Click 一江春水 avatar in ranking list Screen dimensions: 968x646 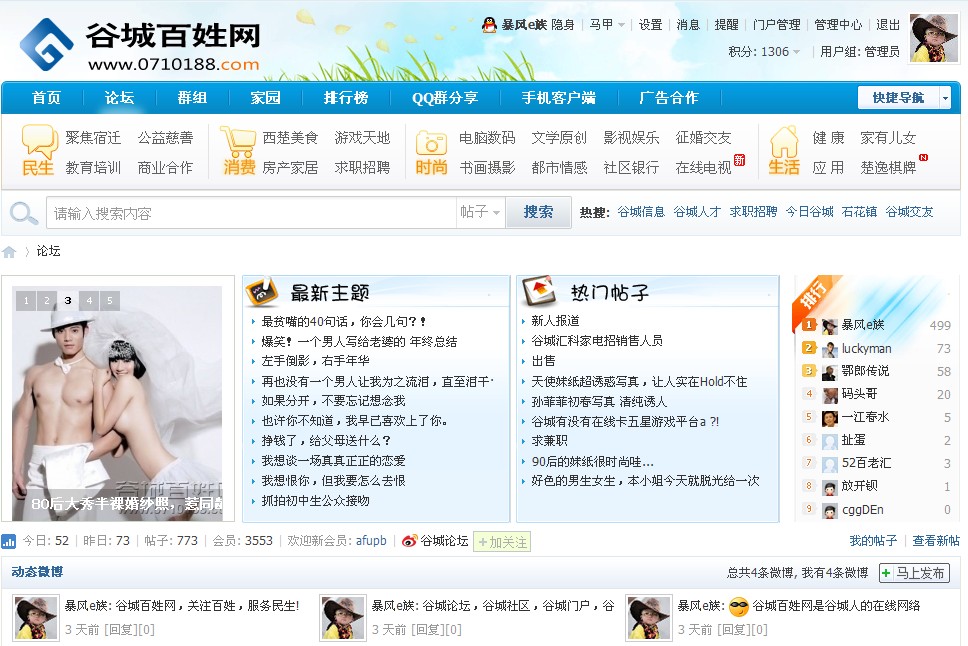tap(830, 418)
